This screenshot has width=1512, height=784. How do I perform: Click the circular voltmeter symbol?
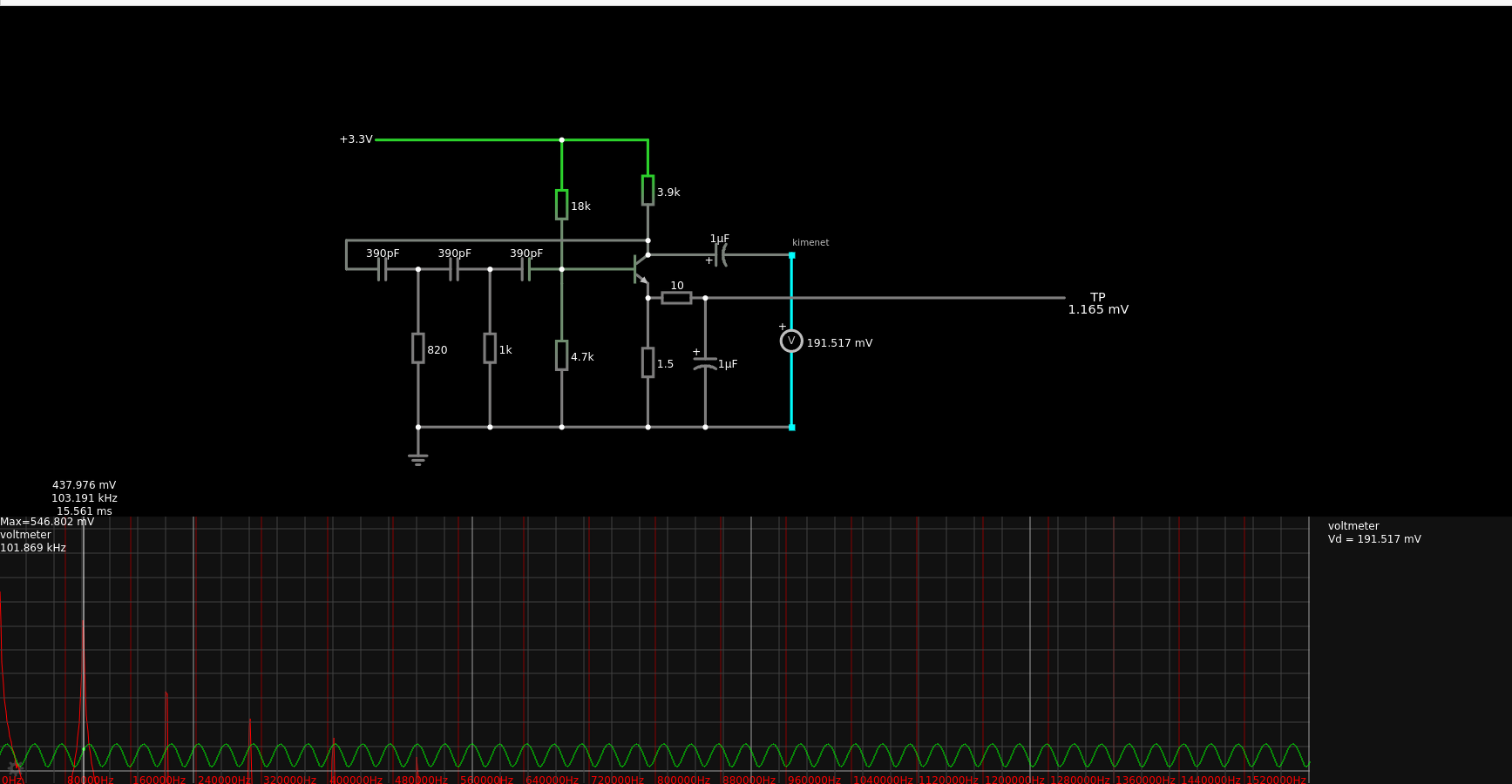(791, 341)
